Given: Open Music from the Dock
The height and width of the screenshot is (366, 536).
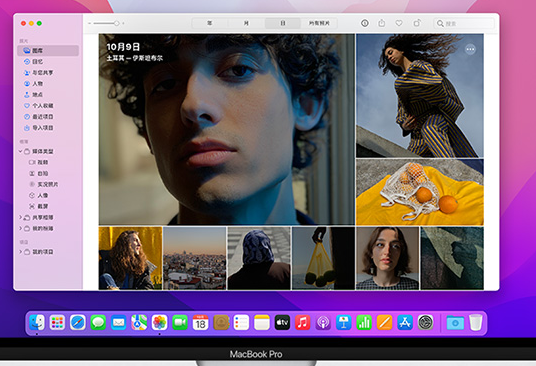Looking at the screenshot, I should coord(303,322).
